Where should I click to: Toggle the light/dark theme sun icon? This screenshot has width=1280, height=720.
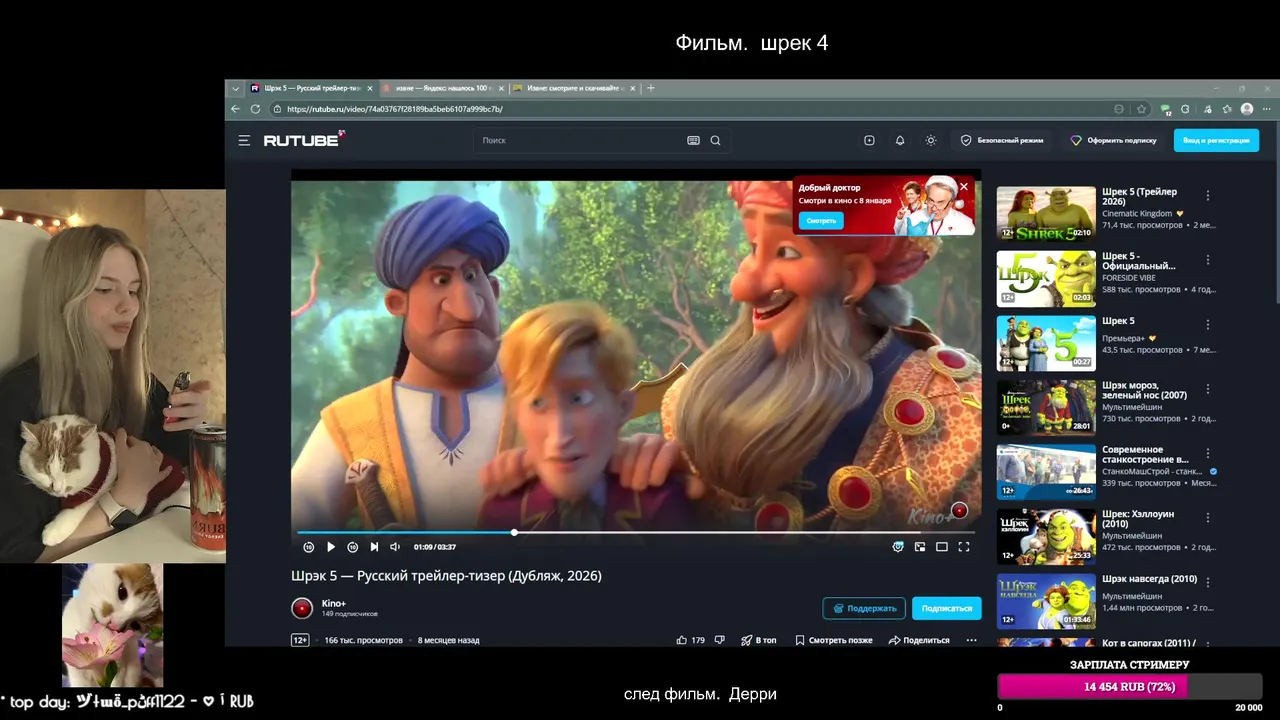click(931, 141)
